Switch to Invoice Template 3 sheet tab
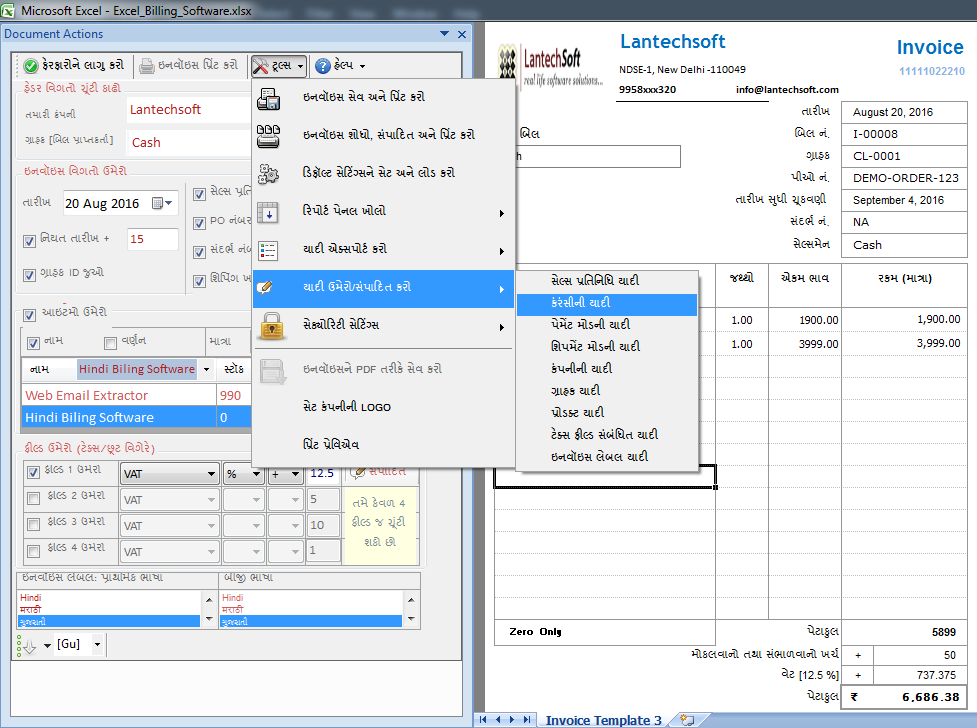Screen dimensions: 977x728 [603, 721]
